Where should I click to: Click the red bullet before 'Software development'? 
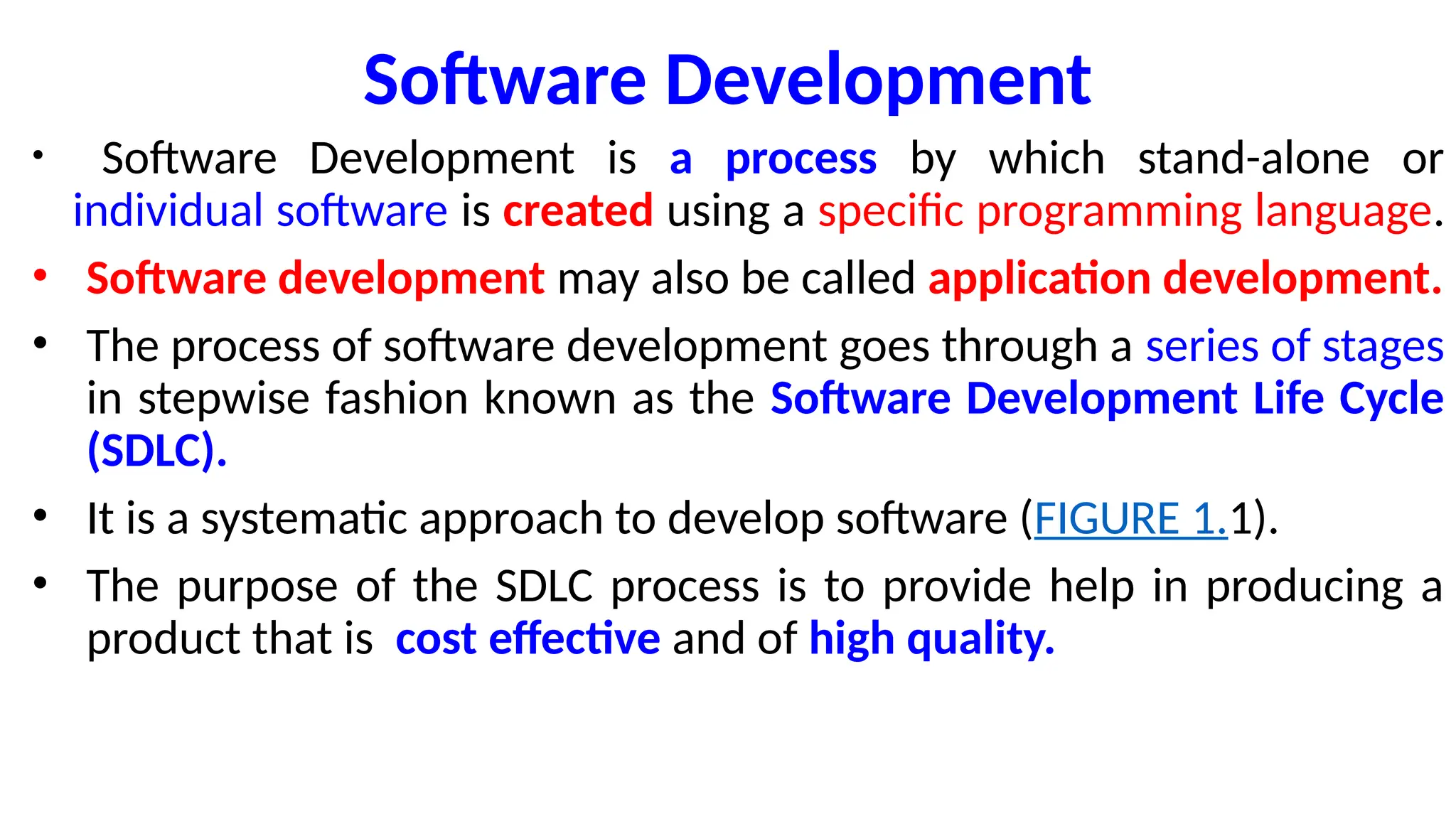[x=40, y=274]
